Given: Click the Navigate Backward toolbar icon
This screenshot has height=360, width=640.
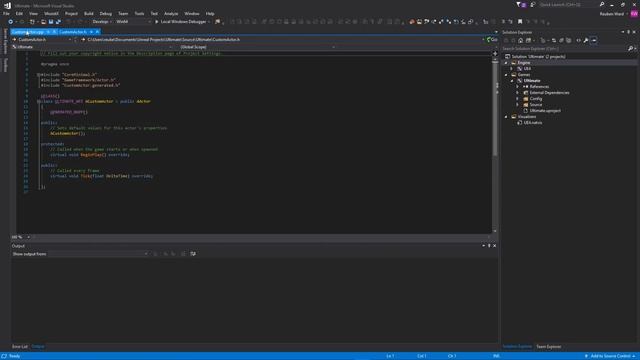Looking at the screenshot, I should pyautogui.click(x=10, y=22).
